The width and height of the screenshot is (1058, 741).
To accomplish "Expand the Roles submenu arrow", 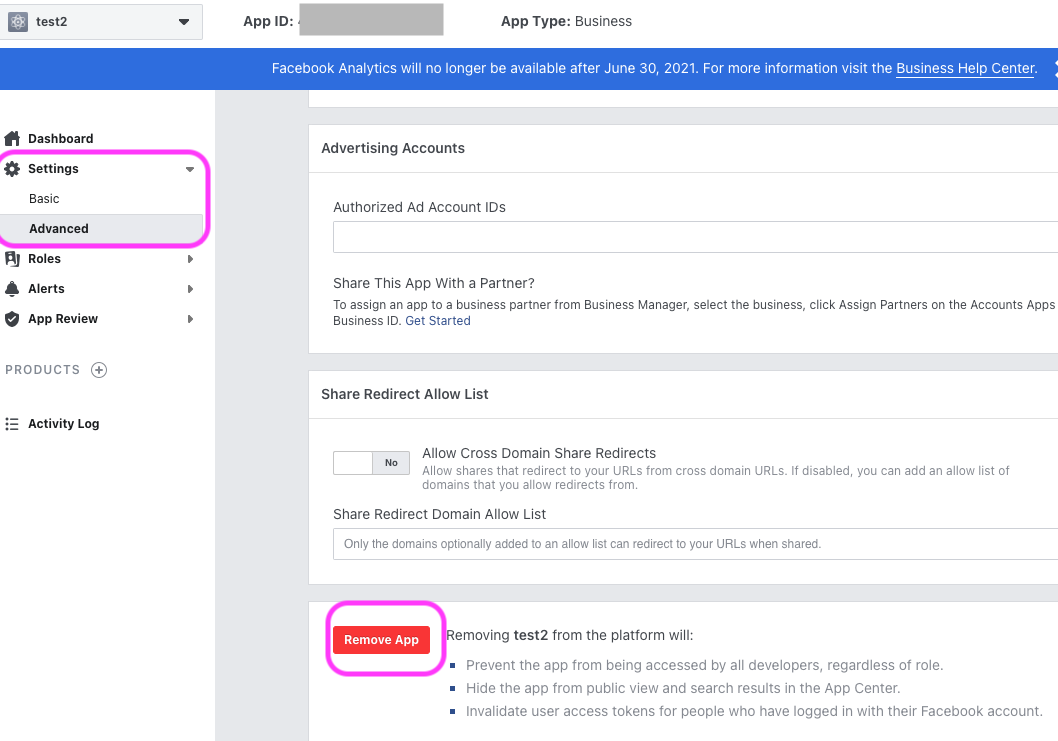I will tap(190, 258).
